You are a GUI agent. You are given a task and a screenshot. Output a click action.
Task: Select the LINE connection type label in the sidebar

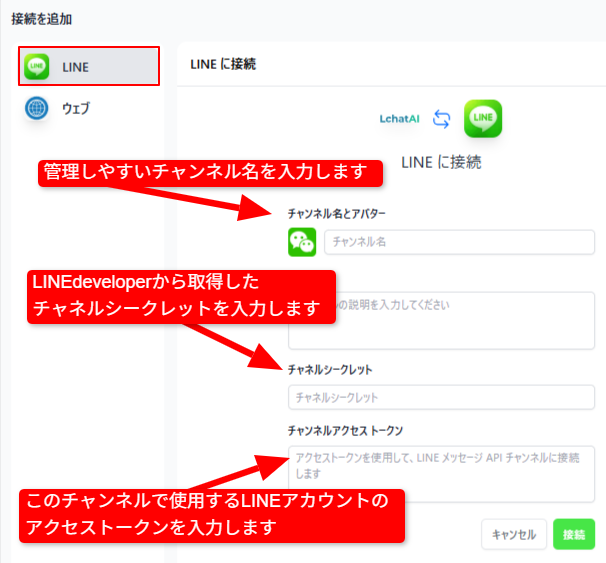tap(75, 68)
